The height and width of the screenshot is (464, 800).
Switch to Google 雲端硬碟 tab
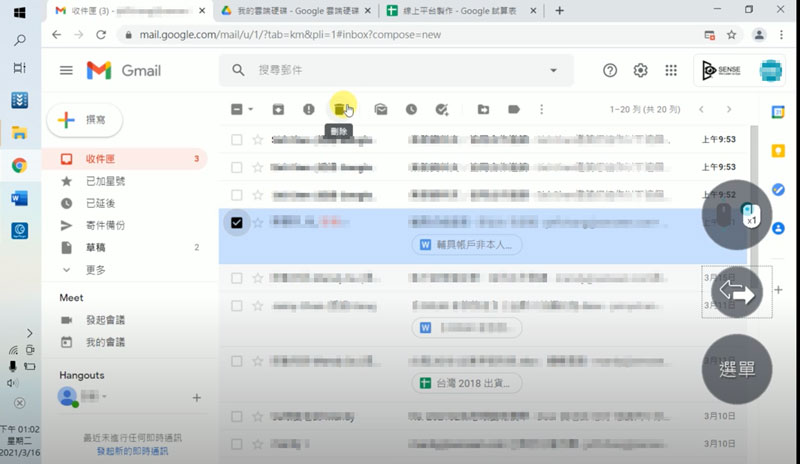[296, 11]
